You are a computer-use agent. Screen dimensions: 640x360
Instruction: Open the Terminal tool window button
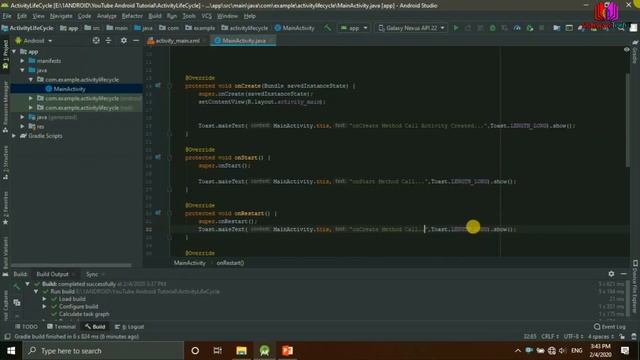61,327
